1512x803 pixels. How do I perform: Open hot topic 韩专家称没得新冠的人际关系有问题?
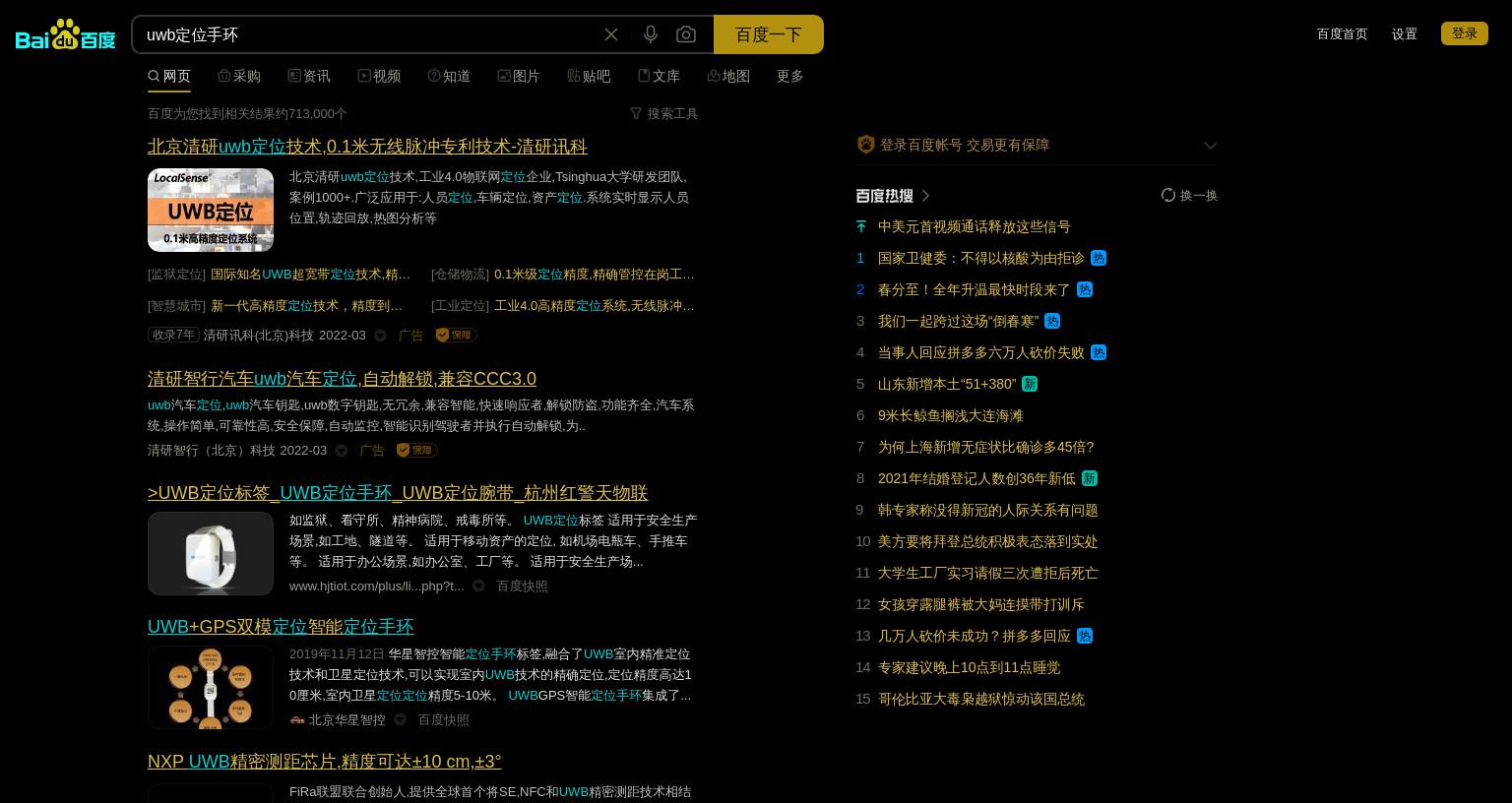[x=988, y=510]
